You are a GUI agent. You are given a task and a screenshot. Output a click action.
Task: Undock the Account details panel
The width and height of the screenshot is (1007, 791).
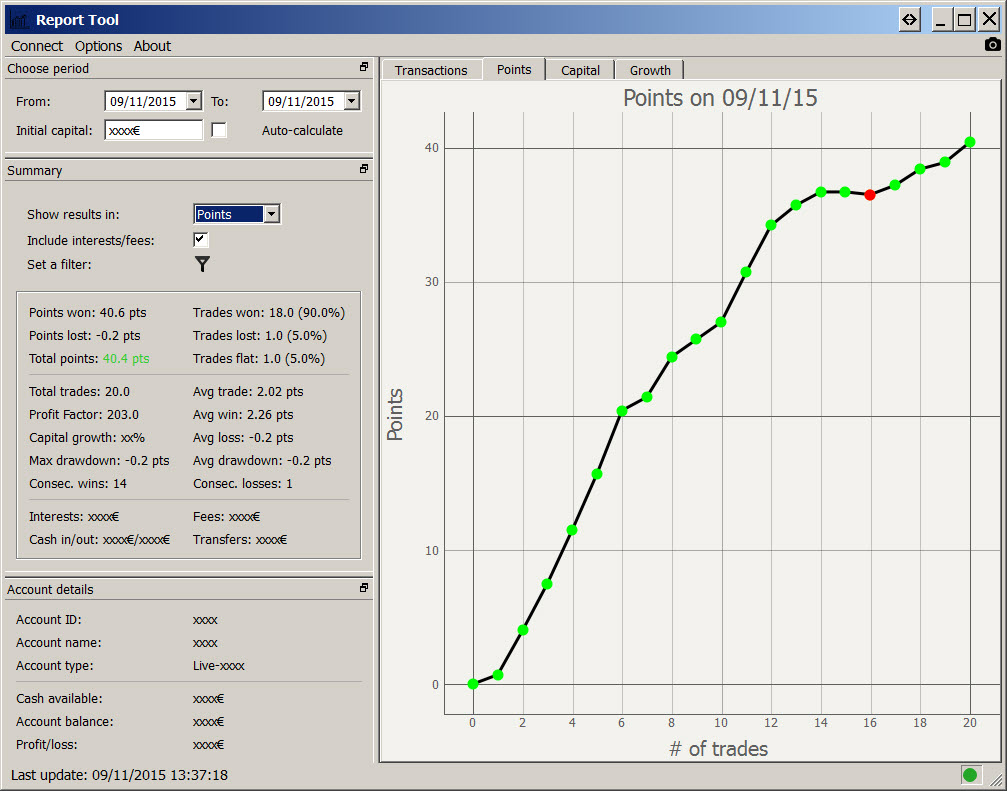pyautogui.click(x=364, y=589)
